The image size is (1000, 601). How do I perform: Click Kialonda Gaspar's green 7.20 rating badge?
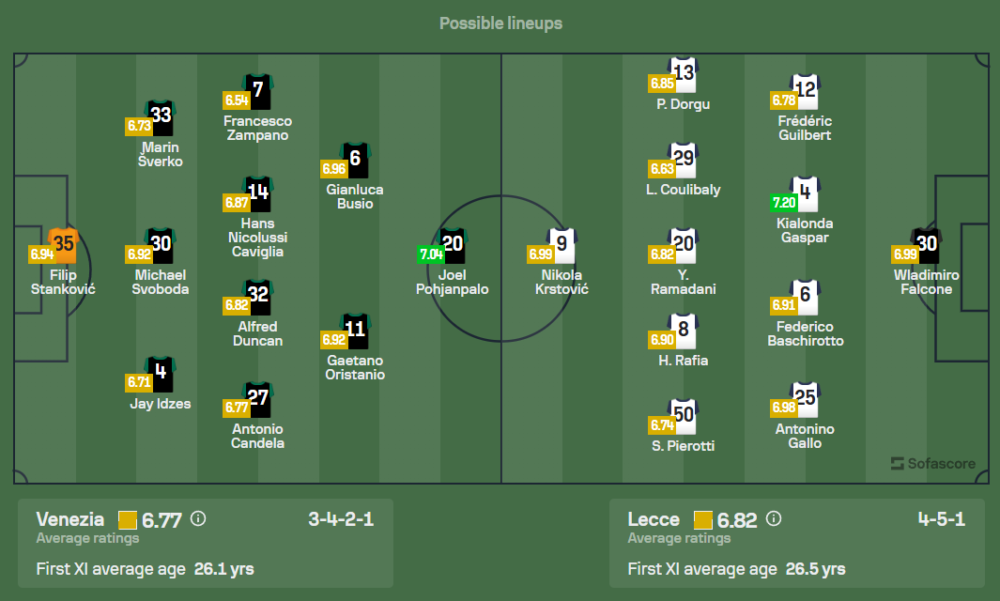784,202
